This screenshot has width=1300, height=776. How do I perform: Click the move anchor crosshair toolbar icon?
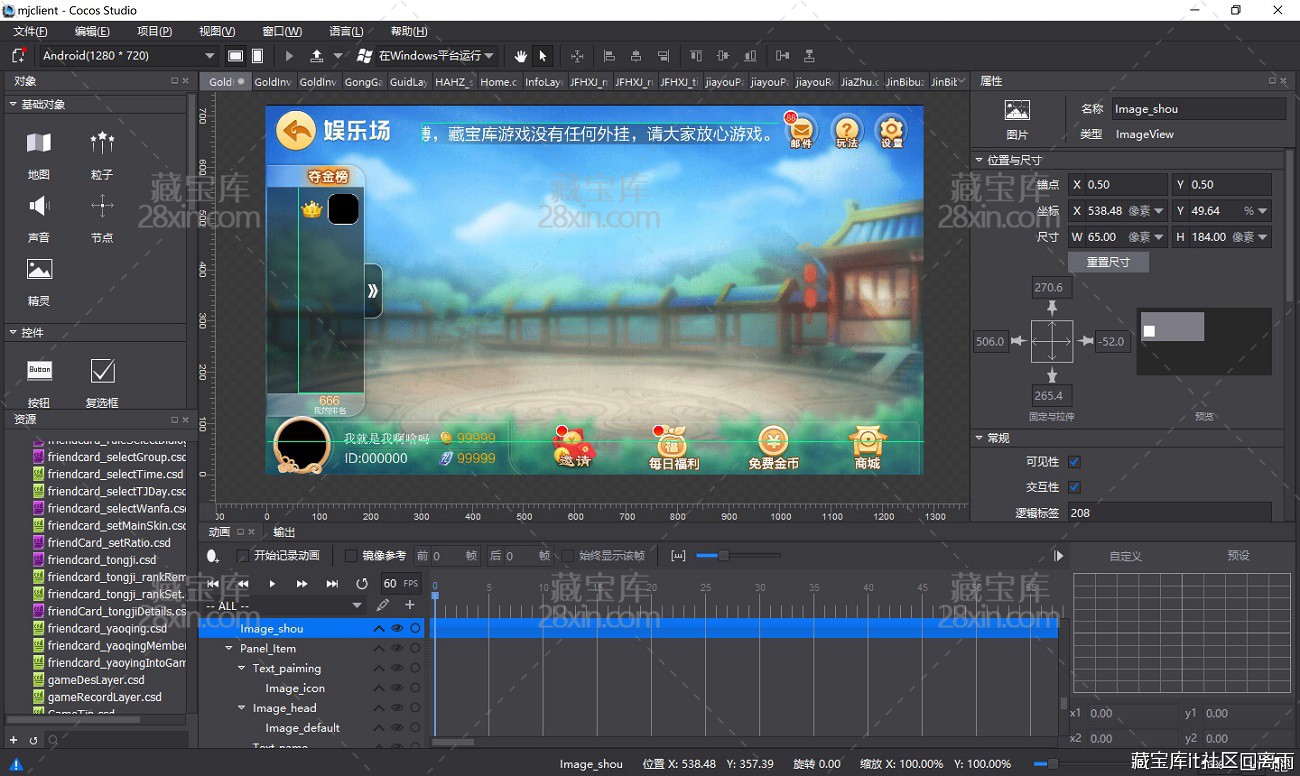coord(577,56)
